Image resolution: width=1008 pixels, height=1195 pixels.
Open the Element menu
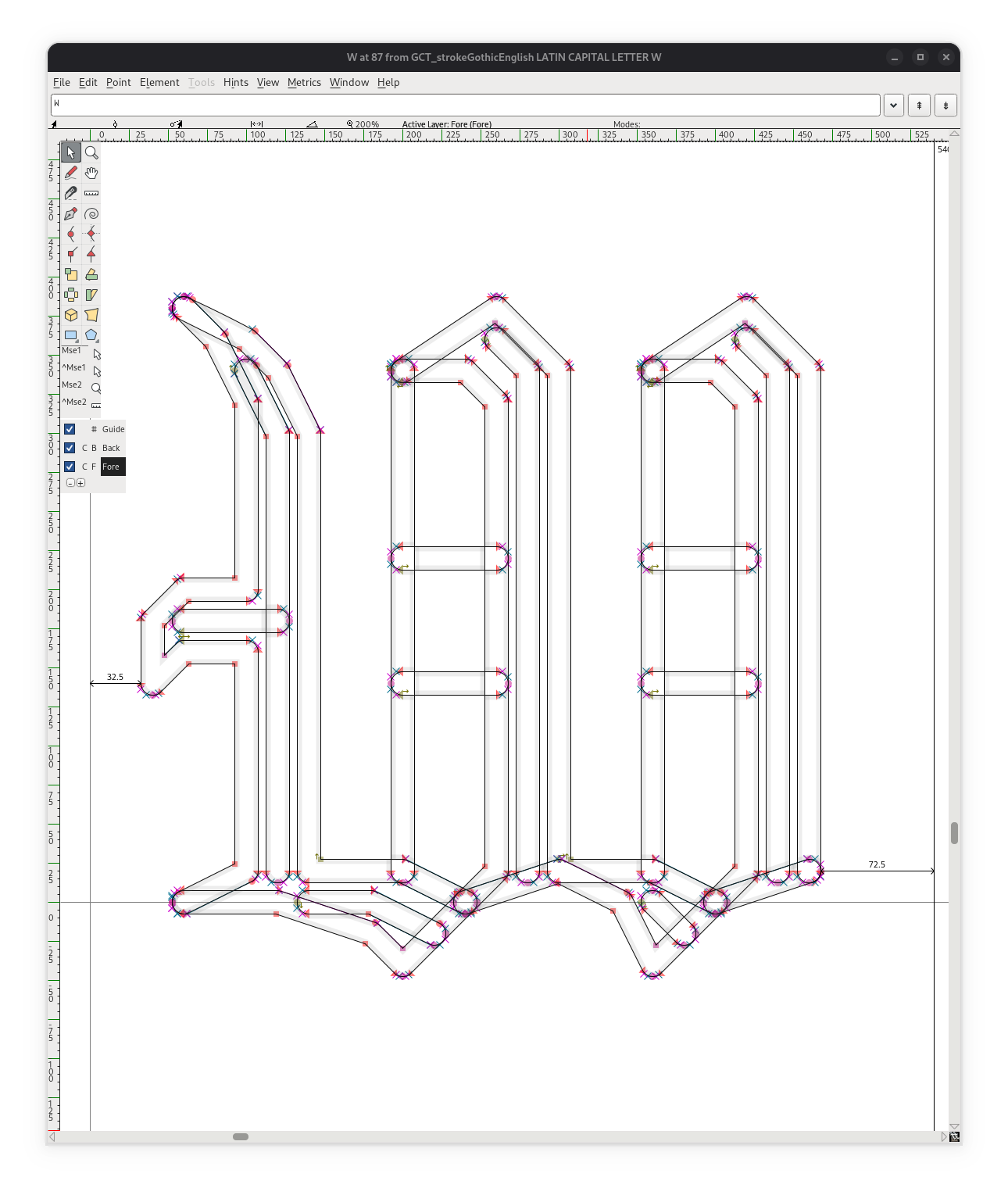159,82
